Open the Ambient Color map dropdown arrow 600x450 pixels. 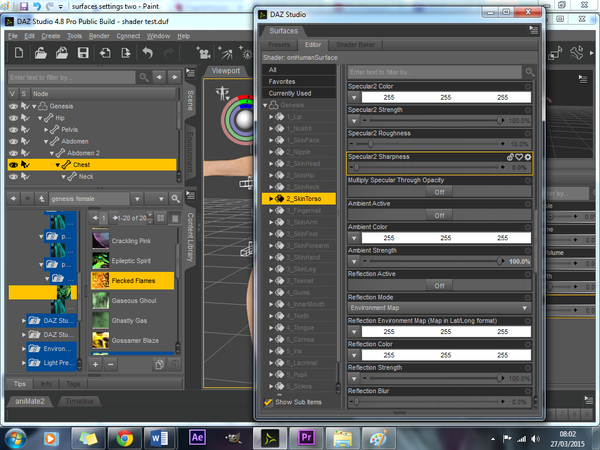[x=354, y=238]
